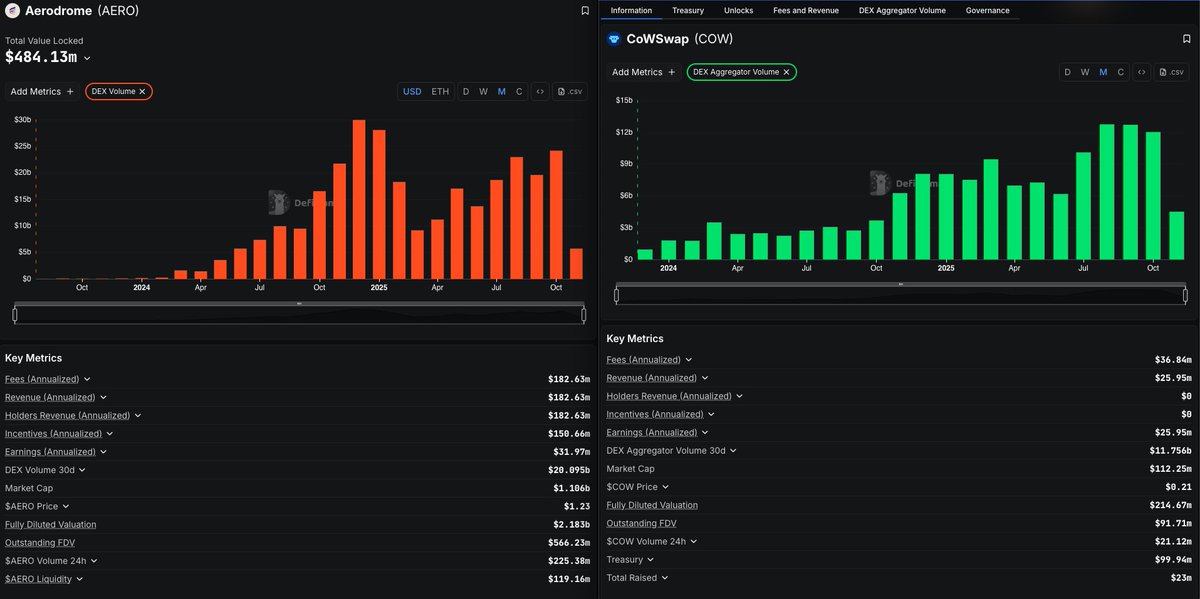Open the Fees and Revenue tab
The height and width of the screenshot is (599, 1200).
806,10
